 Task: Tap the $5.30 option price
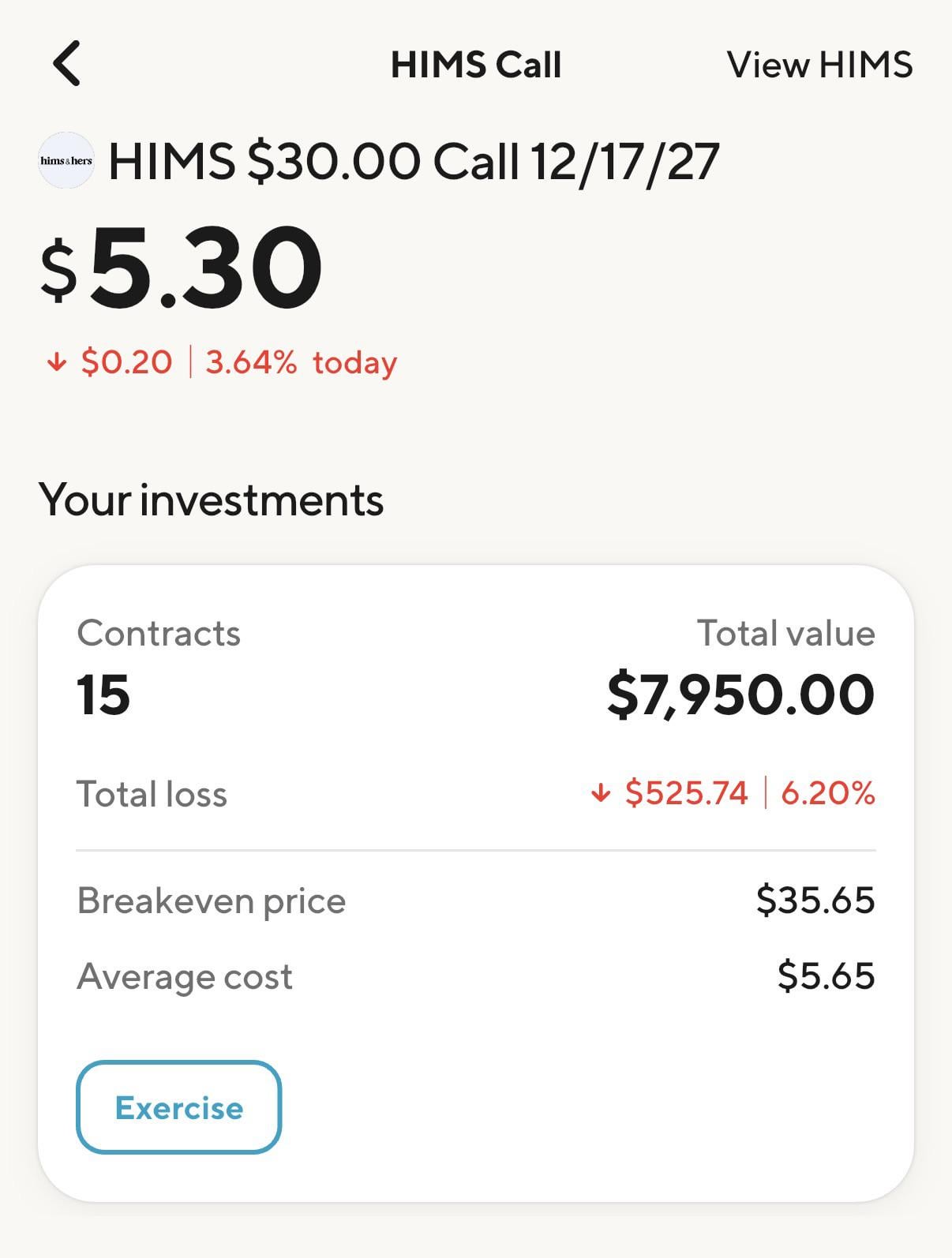click(x=182, y=268)
